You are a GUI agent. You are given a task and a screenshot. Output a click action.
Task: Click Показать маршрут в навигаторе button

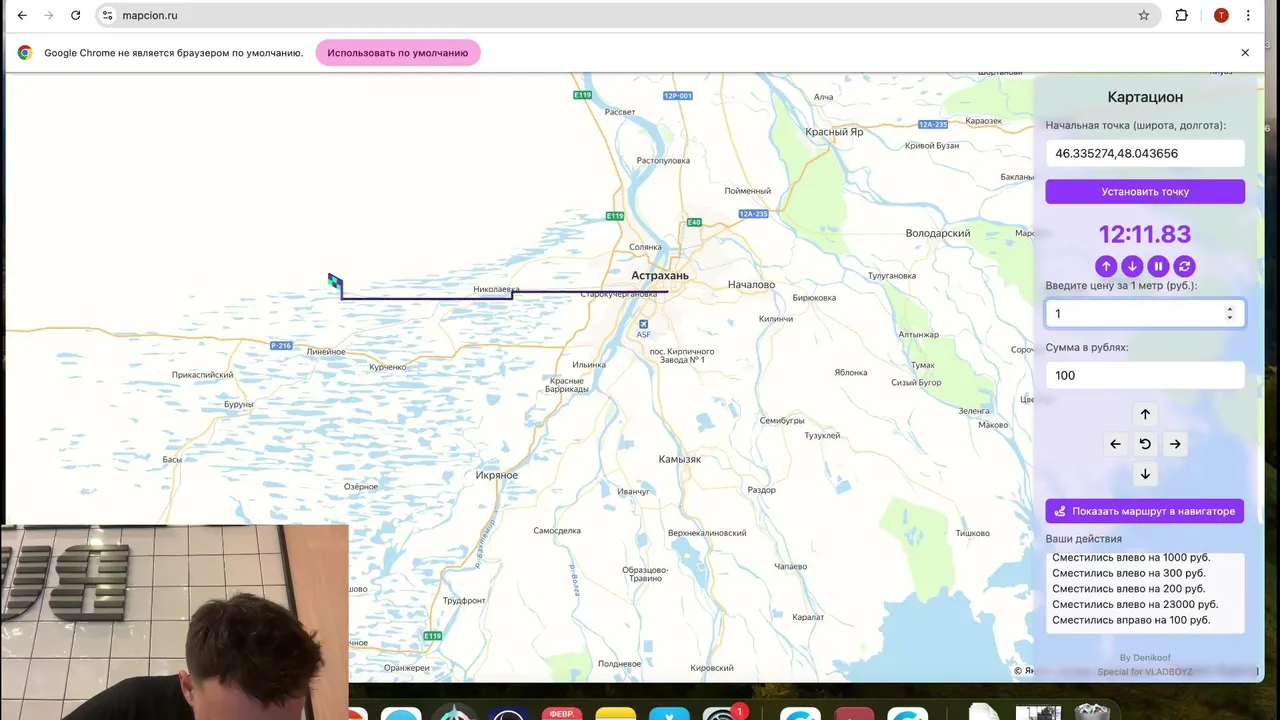tap(1145, 511)
